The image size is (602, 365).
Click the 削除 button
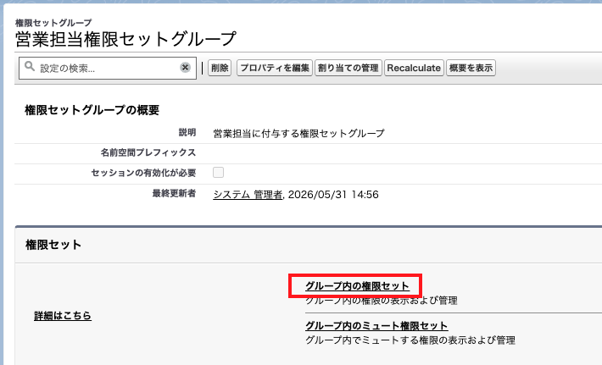pos(220,68)
